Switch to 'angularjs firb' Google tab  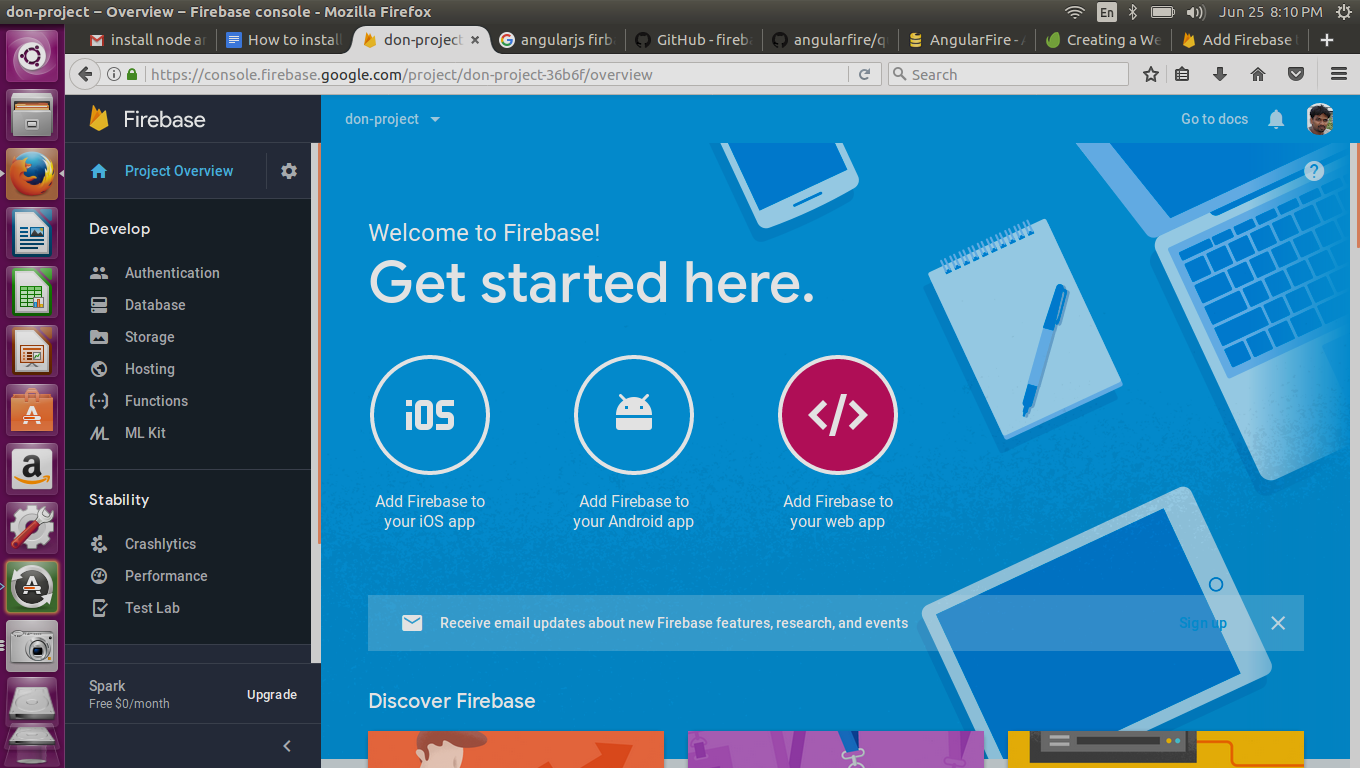[x=556, y=40]
